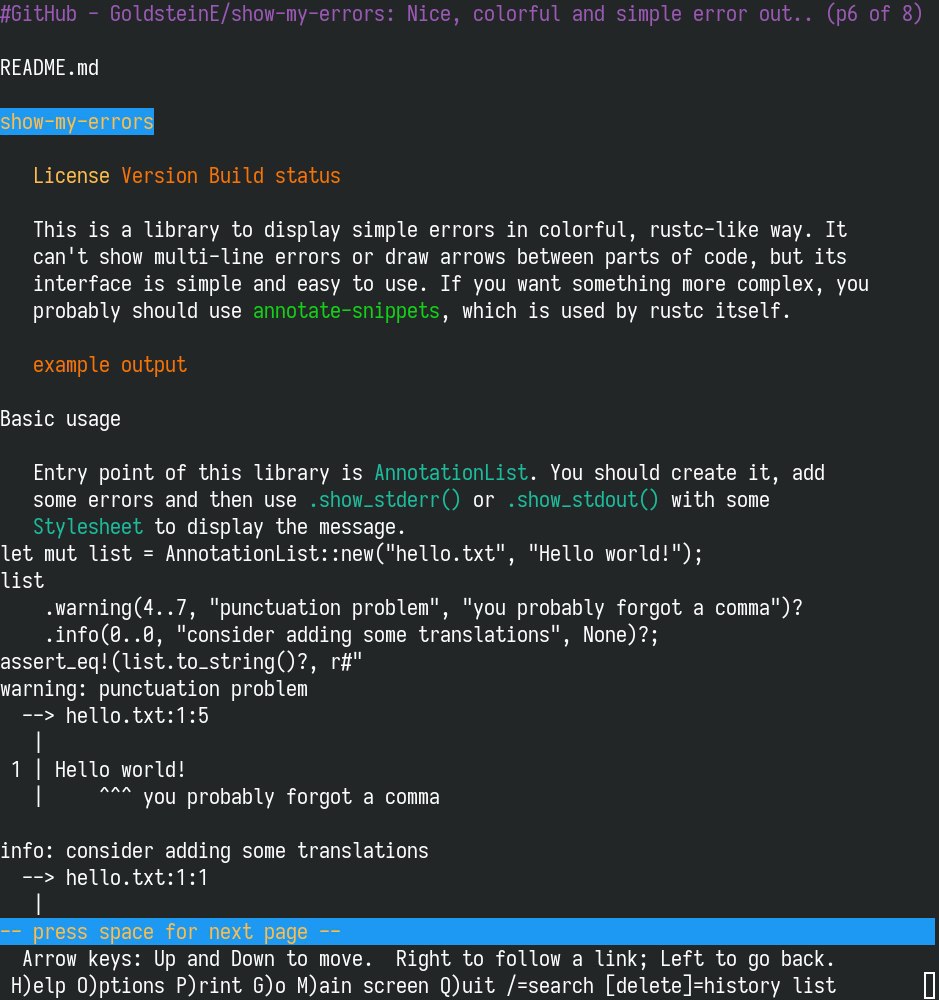Open the License badge link

coord(71,175)
